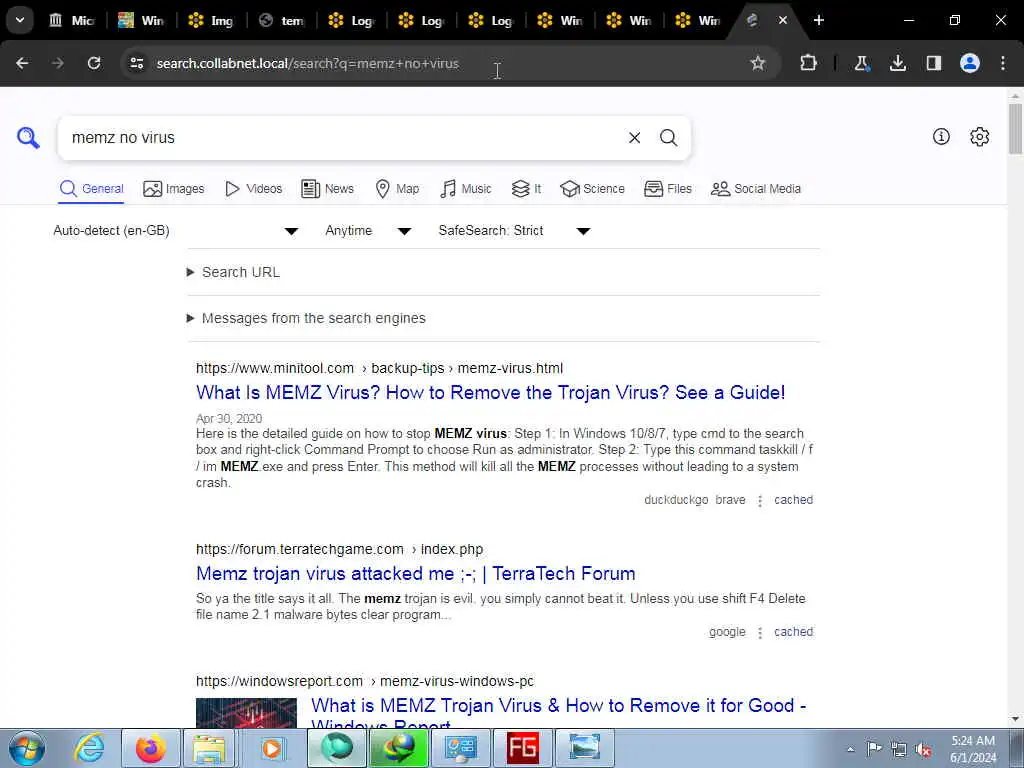This screenshot has width=1024, height=768.
Task: Open the About info icon
Action: tap(941, 136)
